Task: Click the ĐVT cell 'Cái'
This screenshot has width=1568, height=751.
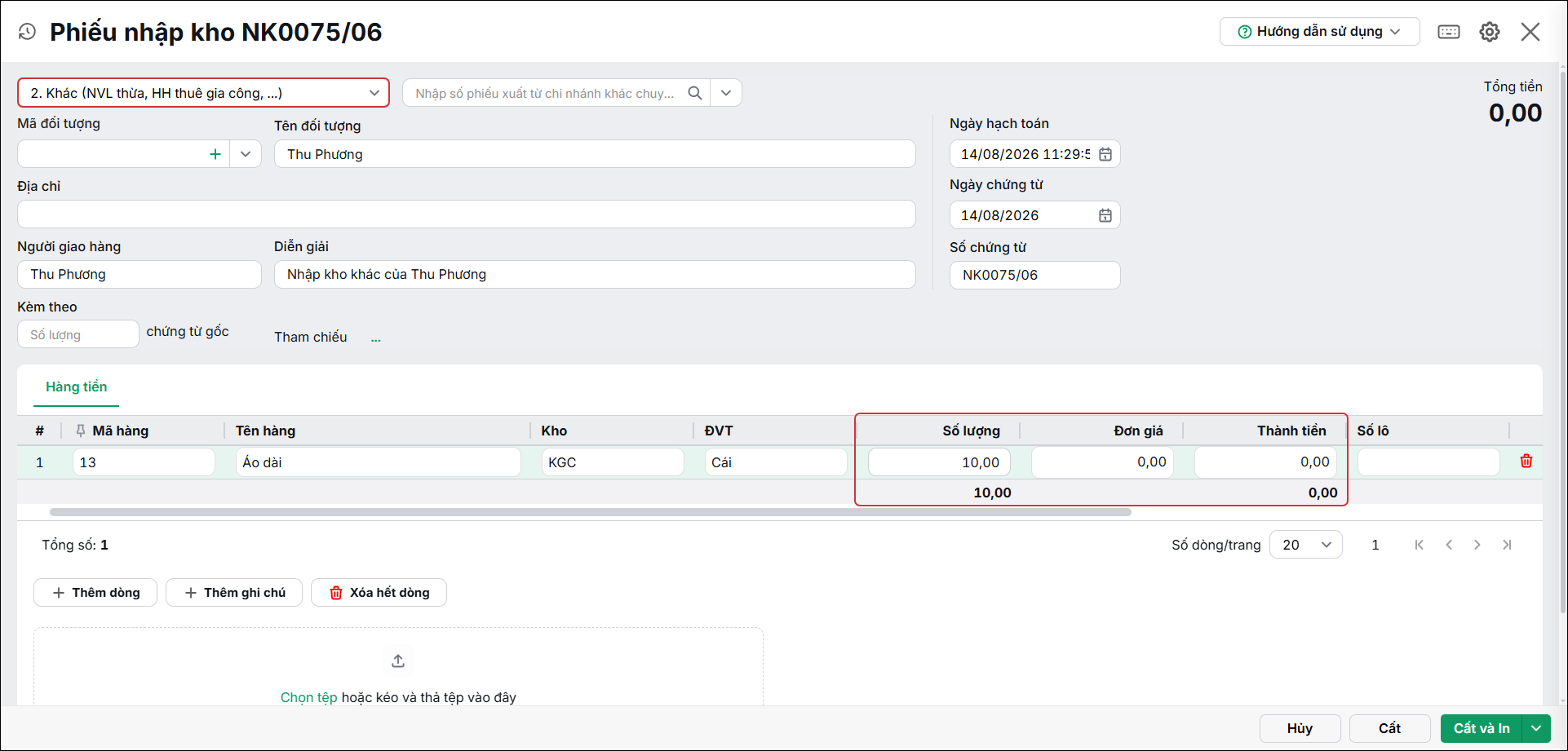Action: [x=776, y=462]
